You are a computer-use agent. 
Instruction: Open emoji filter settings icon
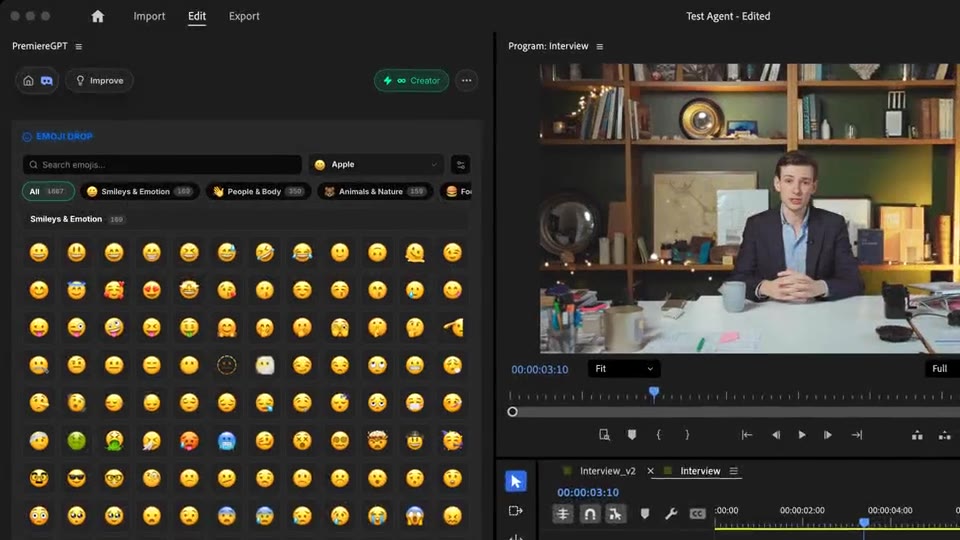[x=460, y=165]
